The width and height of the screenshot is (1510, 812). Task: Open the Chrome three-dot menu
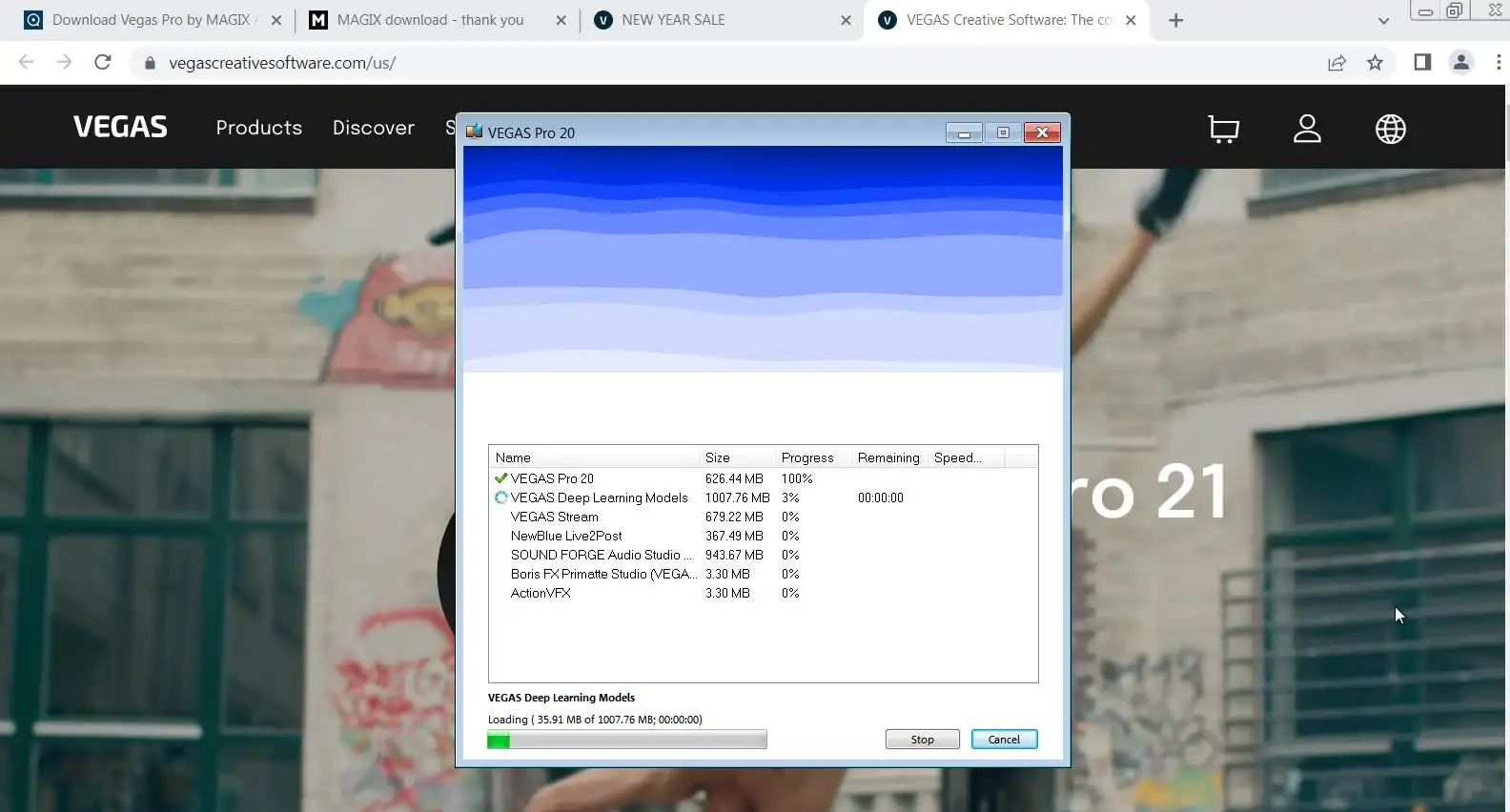[1498, 63]
